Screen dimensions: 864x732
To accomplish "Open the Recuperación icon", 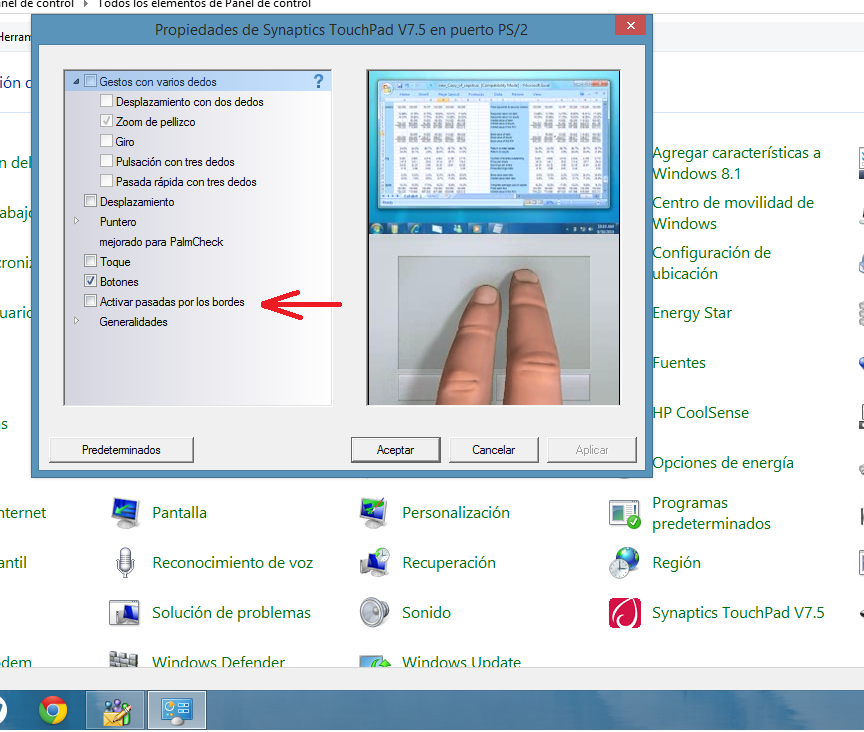I will [x=375, y=562].
